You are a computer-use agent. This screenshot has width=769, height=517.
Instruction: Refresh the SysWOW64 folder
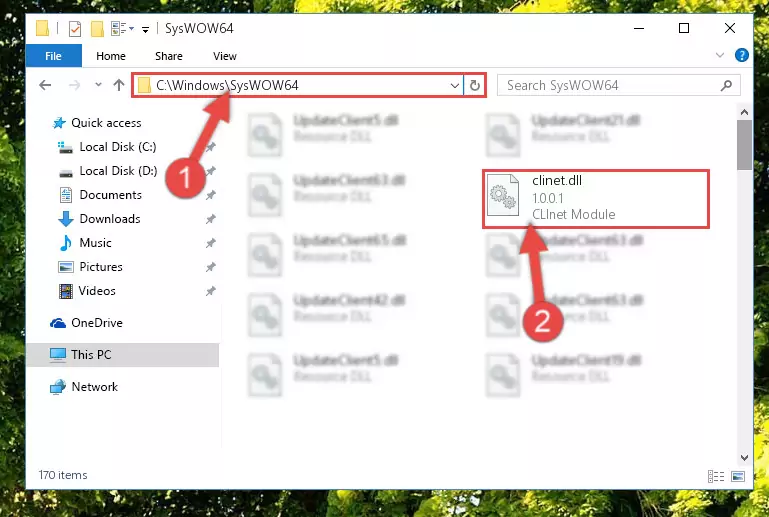coord(474,86)
